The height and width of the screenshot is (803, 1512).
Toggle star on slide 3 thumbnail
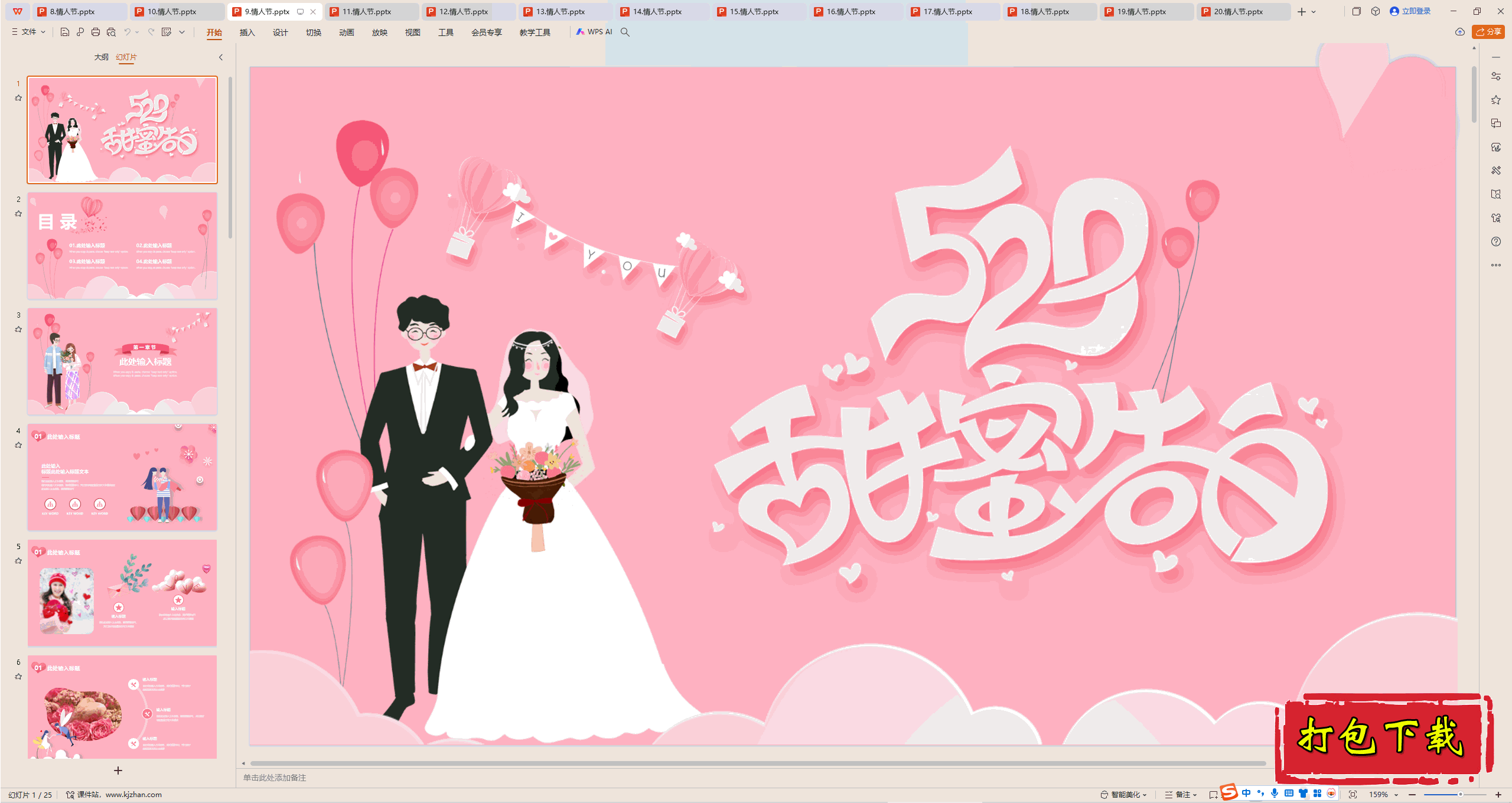click(x=18, y=329)
